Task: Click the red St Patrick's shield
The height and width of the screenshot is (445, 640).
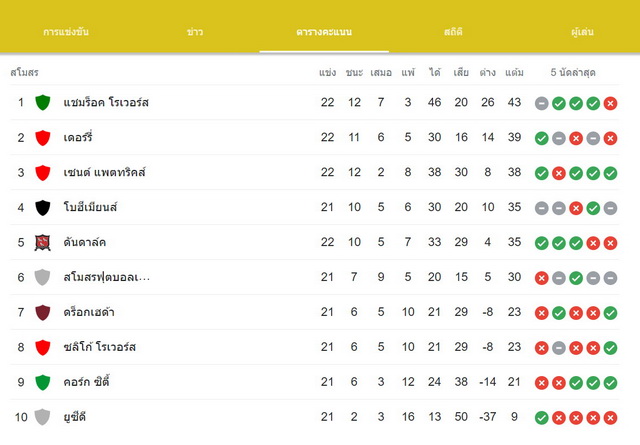Action: click(x=43, y=173)
